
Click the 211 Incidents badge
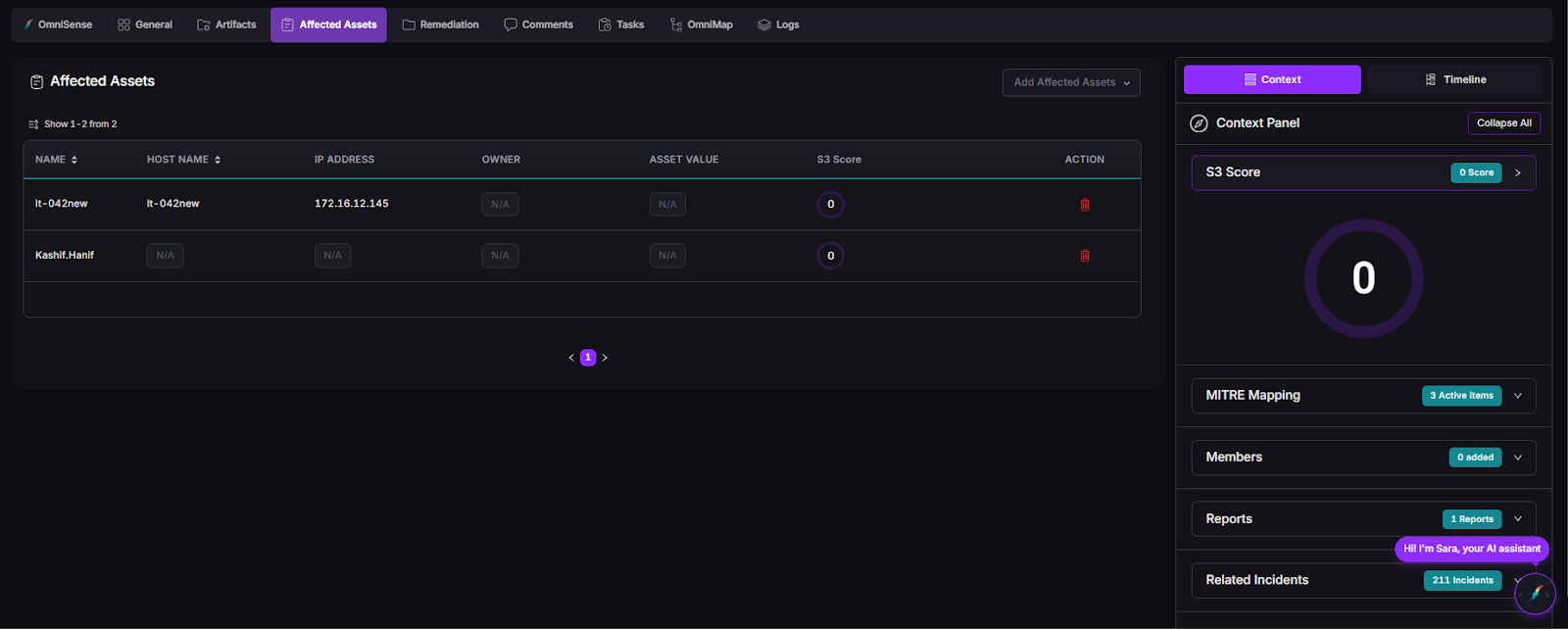1462,580
